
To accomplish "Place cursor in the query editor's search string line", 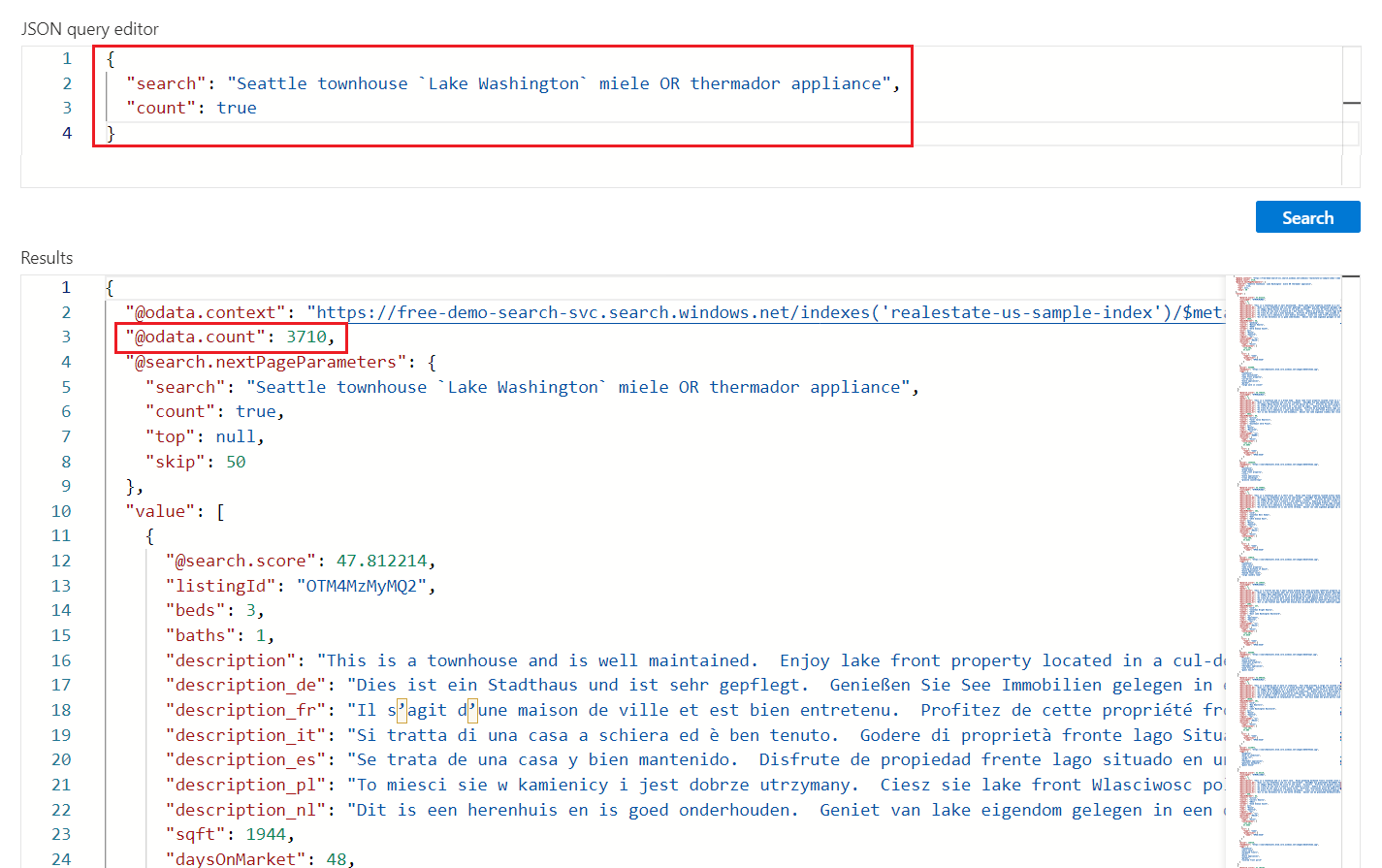I will [512, 83].
